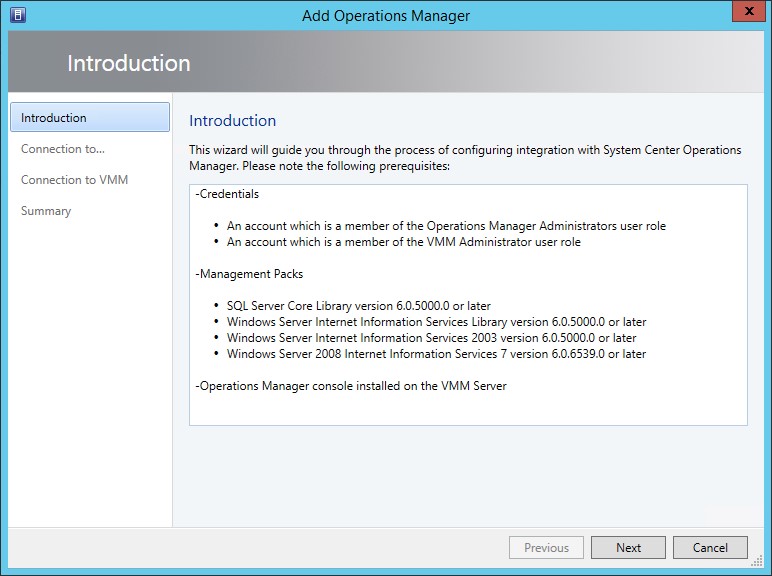Click the wizard description paragraph text
Viewport: 772px width, 576px height.
pyautogui.click(x=465, y=158)
